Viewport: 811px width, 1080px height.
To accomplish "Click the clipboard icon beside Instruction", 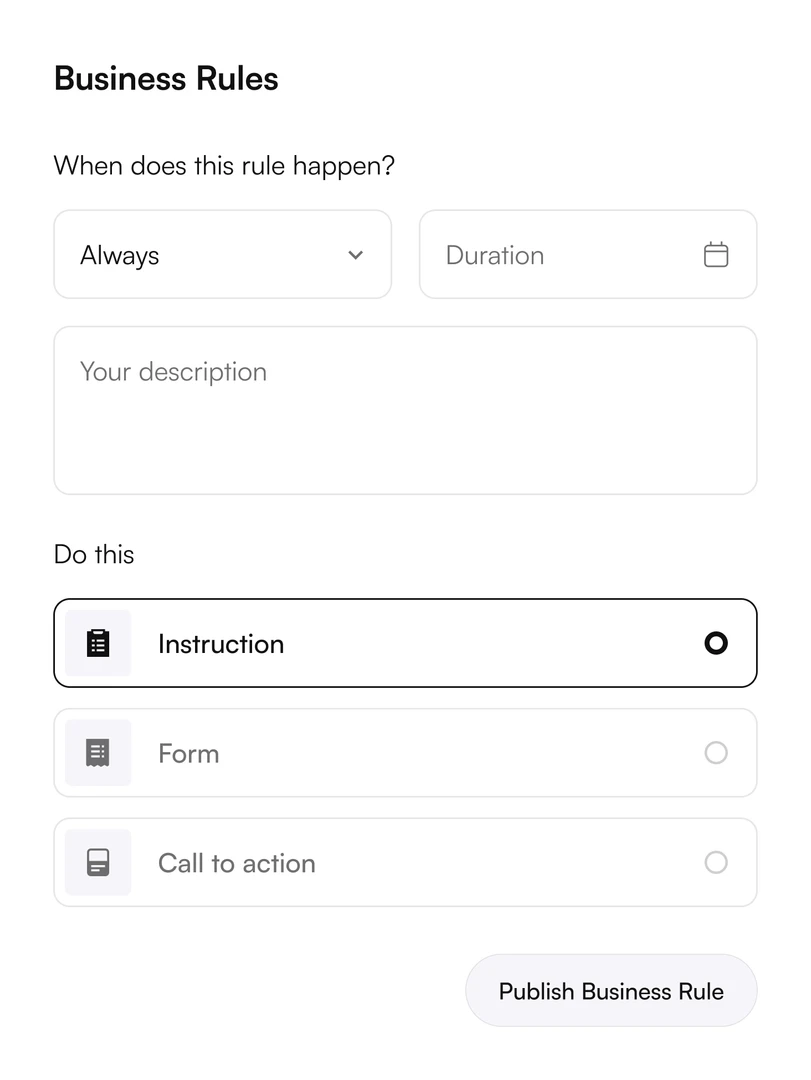I will point(98,643).
